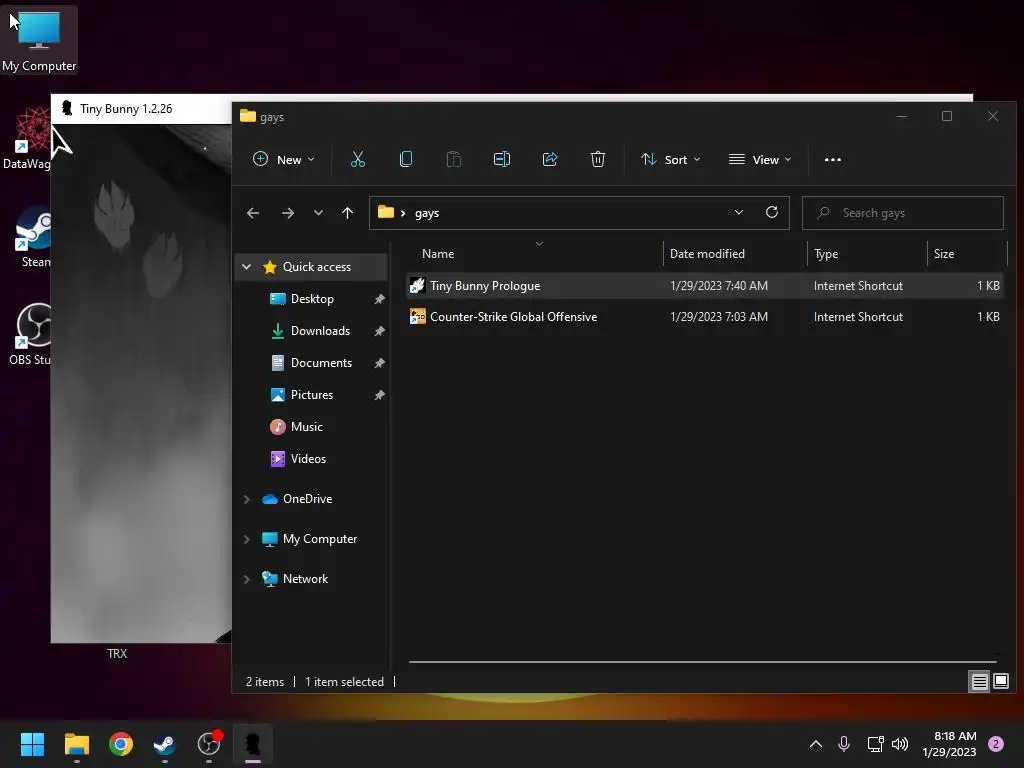1024x768 pixels.
Task: Switch to details view icon in status bar
Action: (980, 682)
